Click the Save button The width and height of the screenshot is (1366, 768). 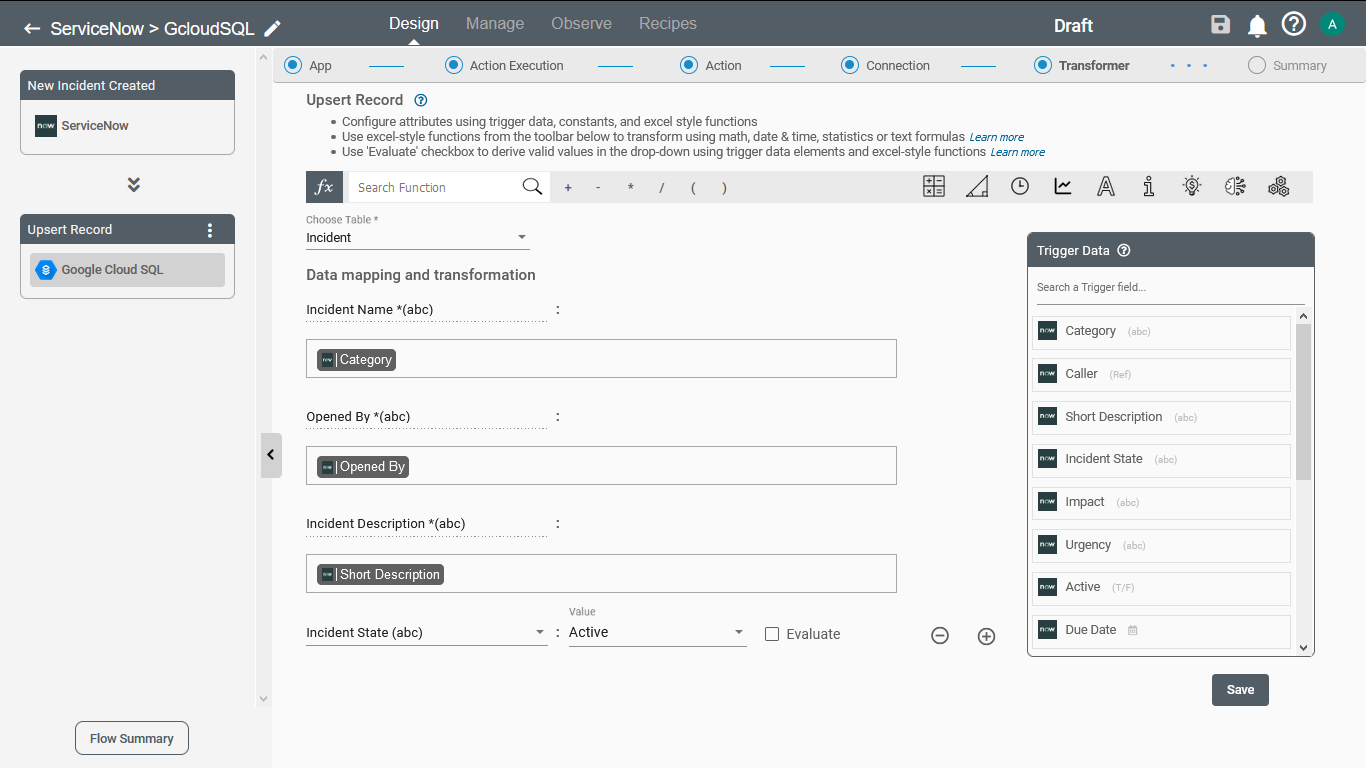(1240, 690)
